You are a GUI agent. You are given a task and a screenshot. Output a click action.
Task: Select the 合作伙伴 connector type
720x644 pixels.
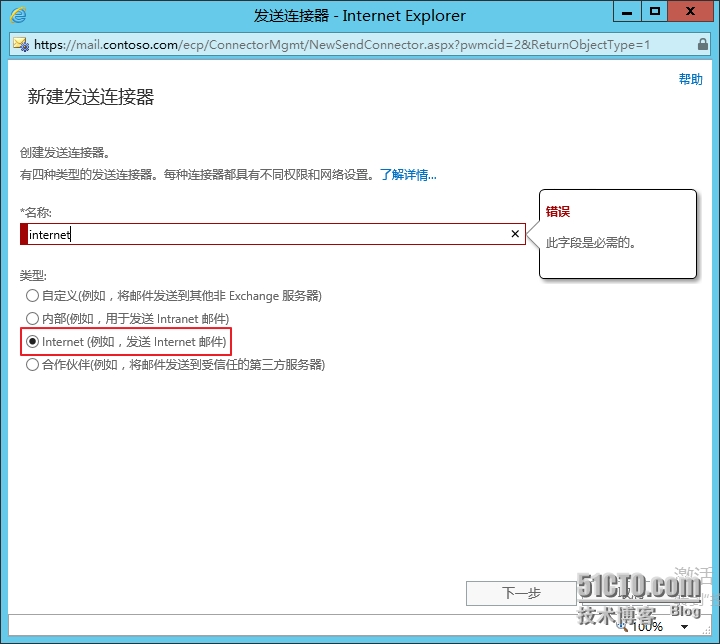(x=33, y=365)
